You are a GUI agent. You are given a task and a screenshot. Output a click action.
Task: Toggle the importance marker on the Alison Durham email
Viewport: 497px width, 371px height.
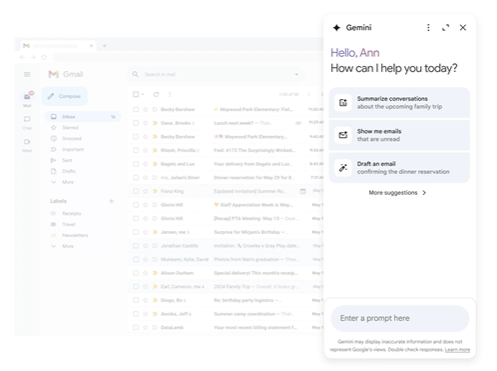tap(155, 273)
